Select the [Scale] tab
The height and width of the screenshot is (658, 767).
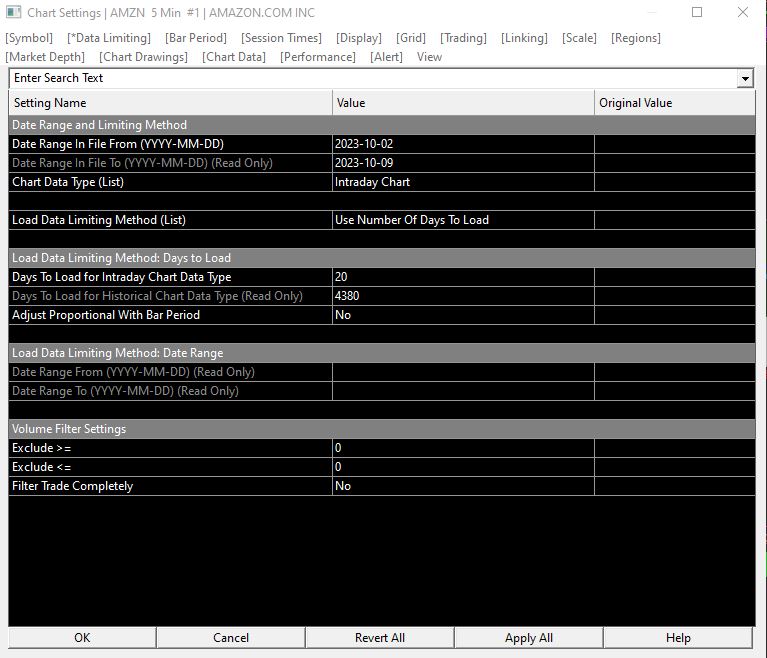click(579, 38)
